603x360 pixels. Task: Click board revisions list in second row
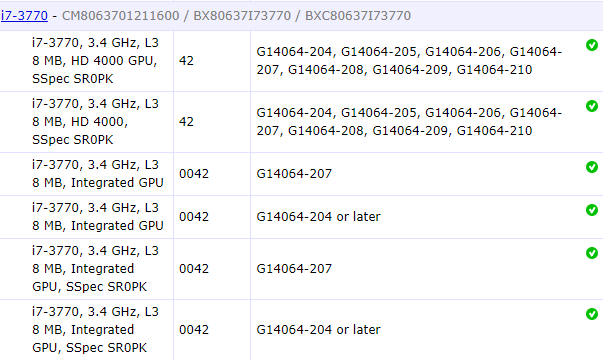click(409, 122)
